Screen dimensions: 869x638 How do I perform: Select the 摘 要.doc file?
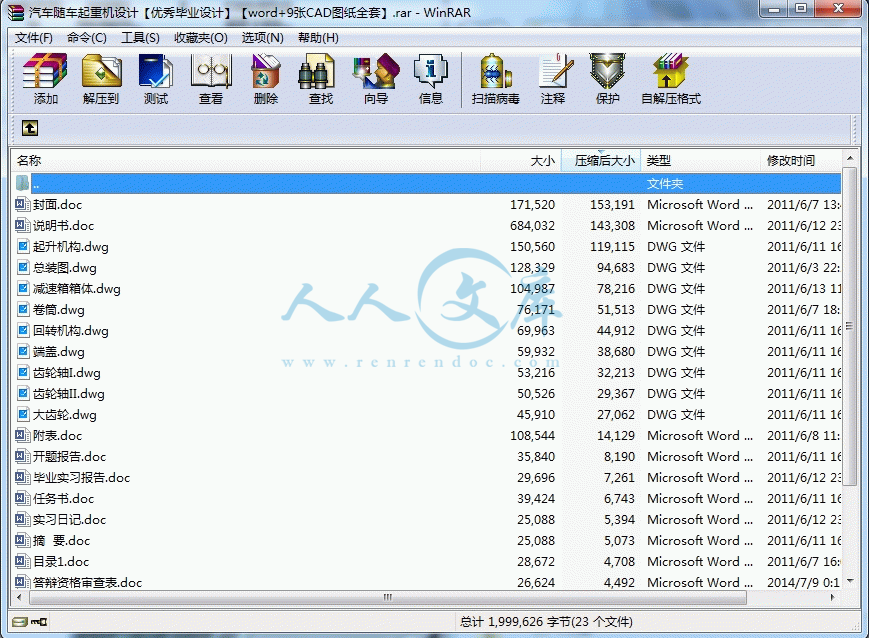point(61,541)
